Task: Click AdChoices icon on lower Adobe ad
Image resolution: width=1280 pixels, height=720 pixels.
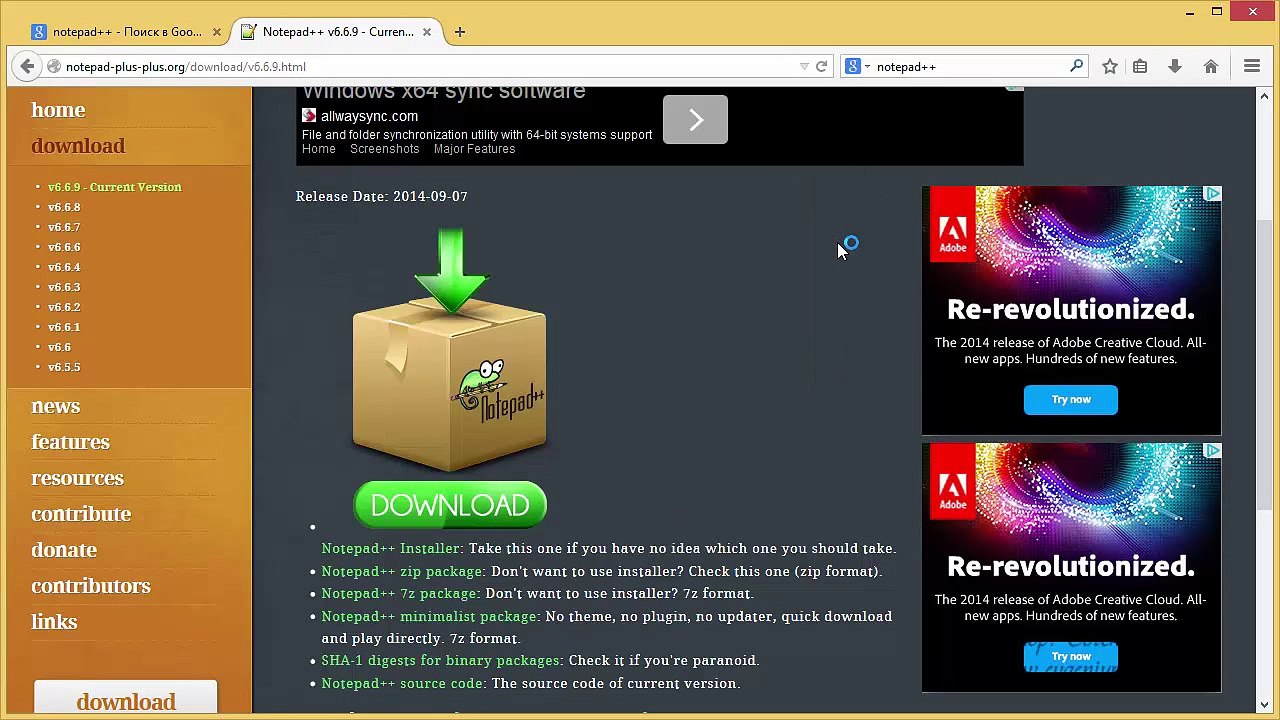Action: 1212,451
